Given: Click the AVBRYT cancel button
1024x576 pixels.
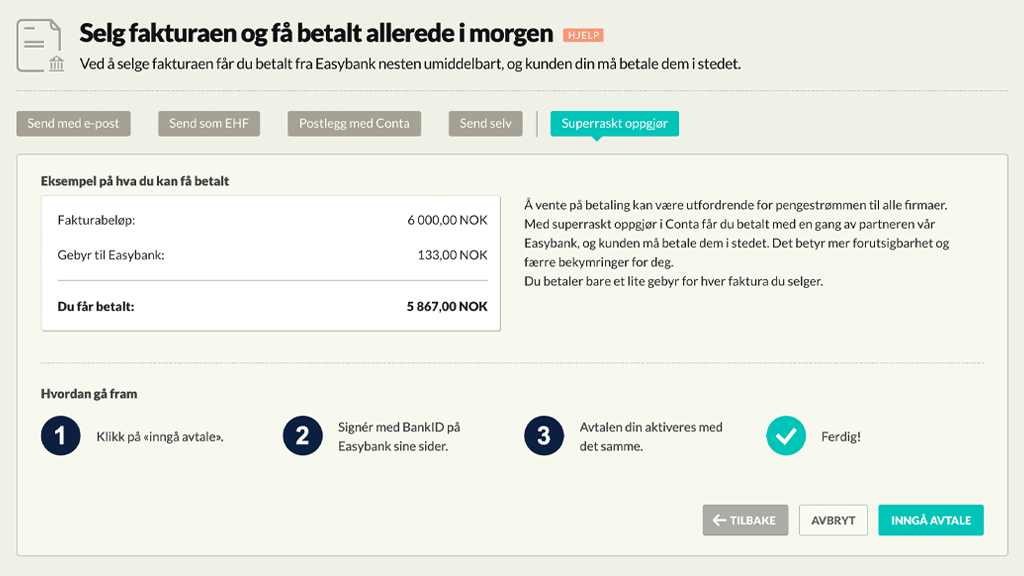Looking at the screenshot, I should coord(833,520).
